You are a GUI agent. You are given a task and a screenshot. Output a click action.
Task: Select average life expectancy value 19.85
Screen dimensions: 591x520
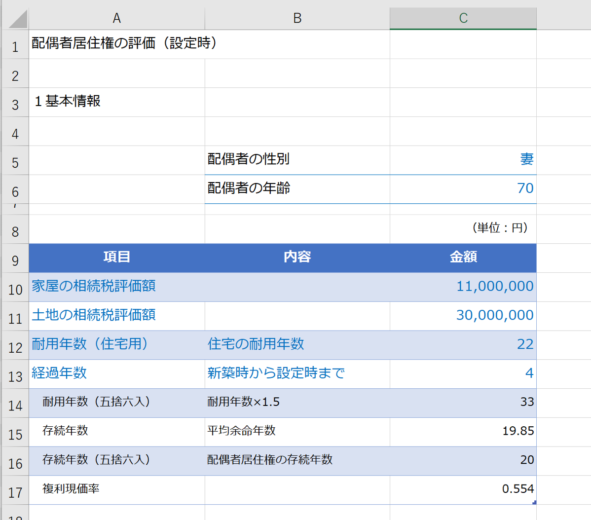463,432
